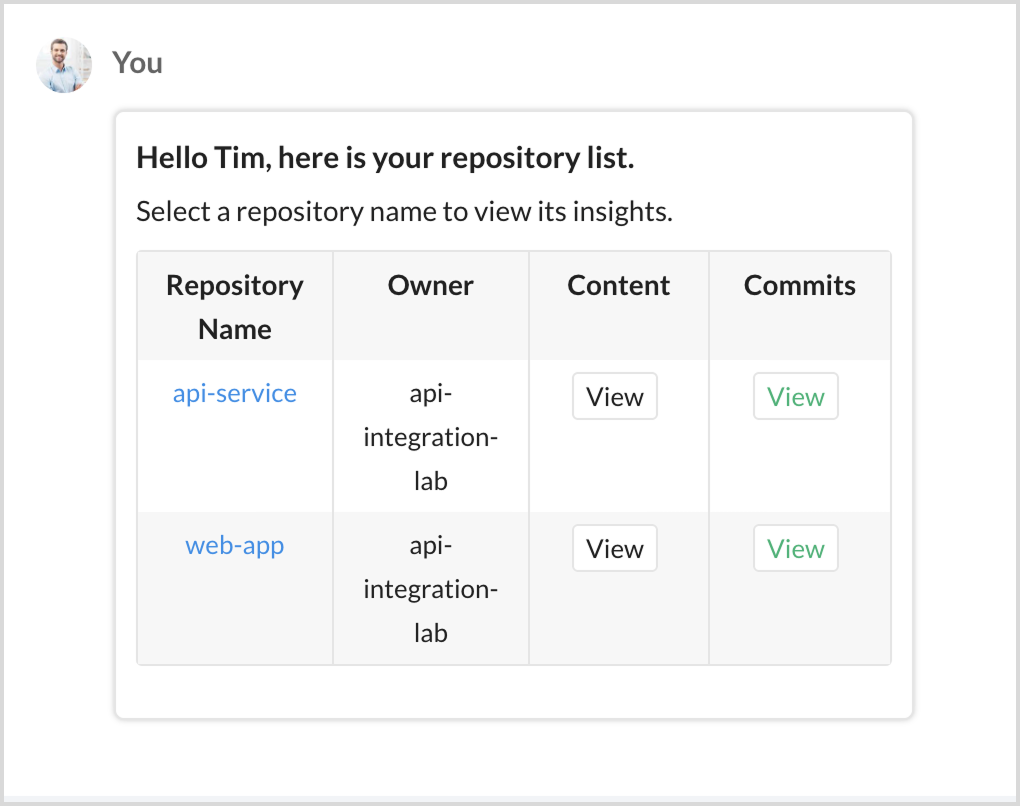Click blank card area below the table
1020x806 pixels.
(513, 691)
